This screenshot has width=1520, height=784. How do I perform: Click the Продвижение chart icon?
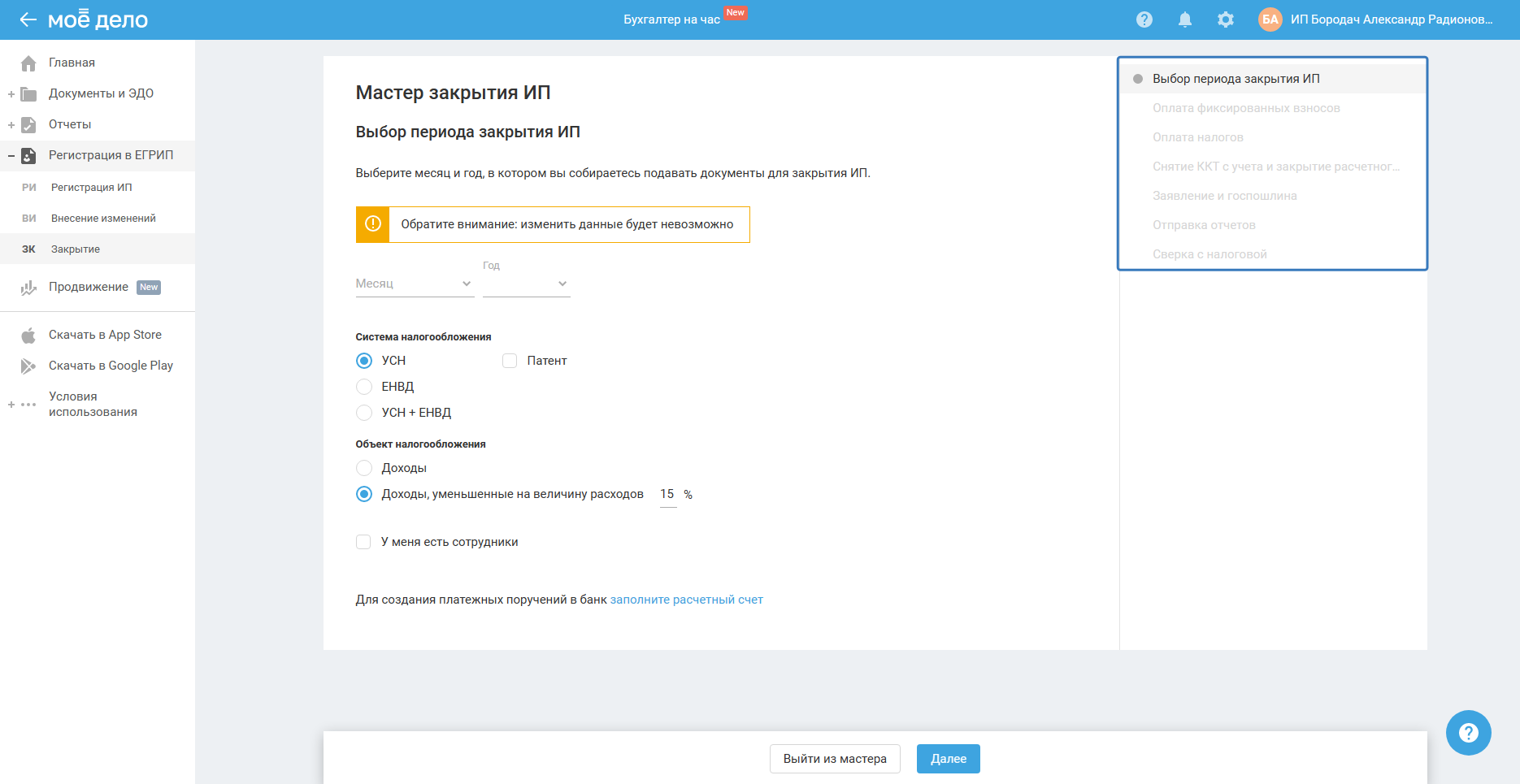[x=28, y=288]
